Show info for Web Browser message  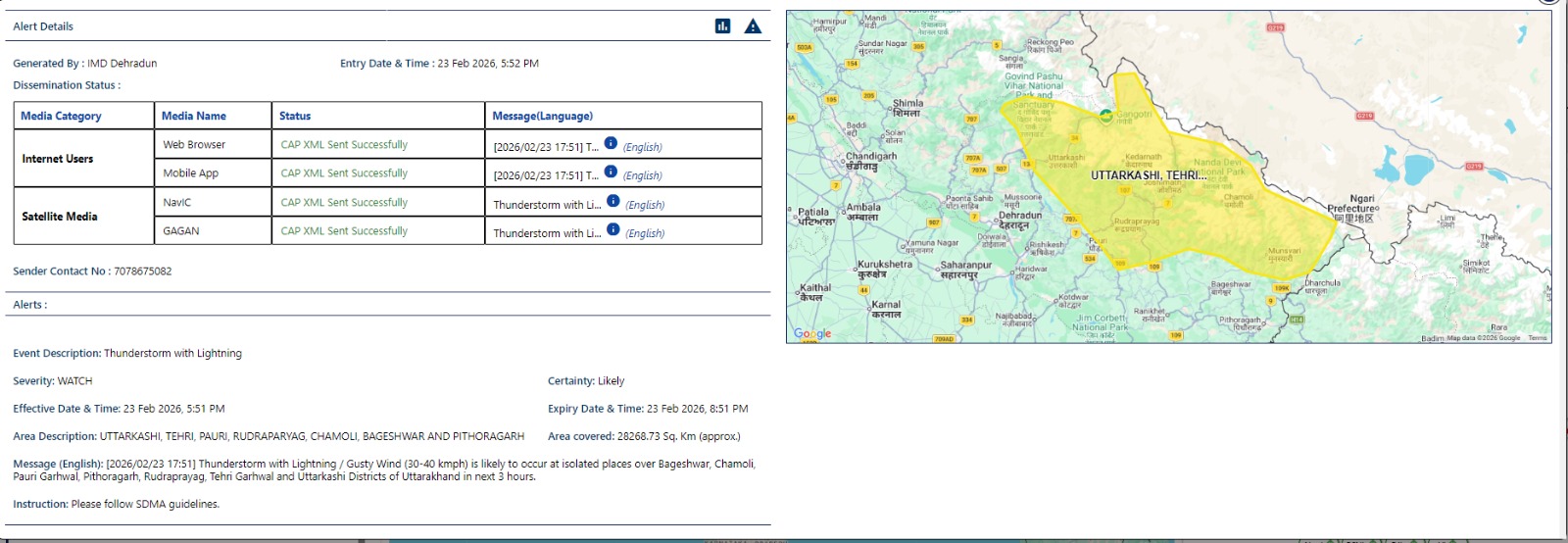611,143
